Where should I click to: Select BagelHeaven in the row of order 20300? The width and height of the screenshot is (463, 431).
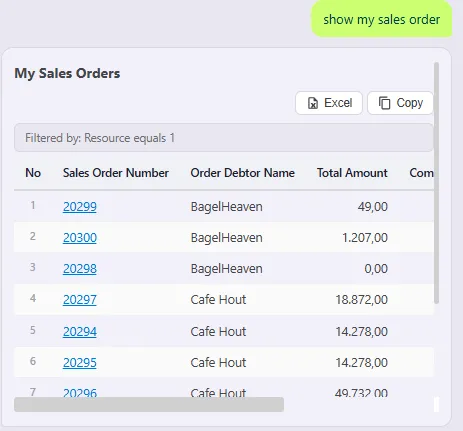226,238
